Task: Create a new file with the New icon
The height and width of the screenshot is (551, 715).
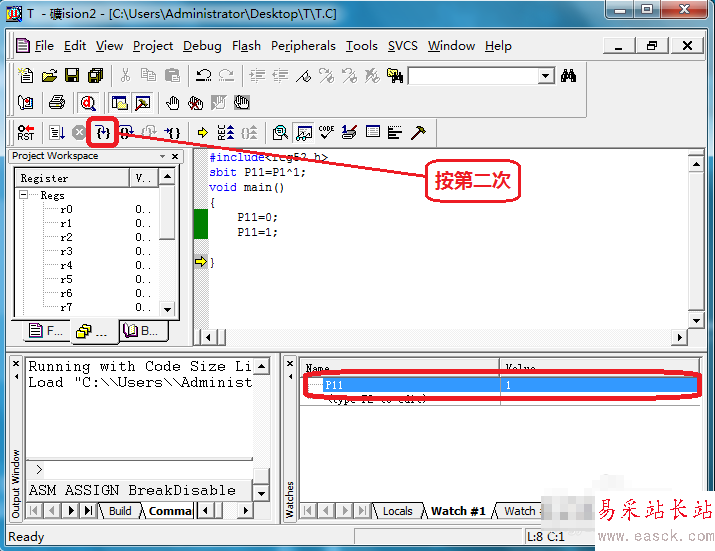Action: click(26, 75)
